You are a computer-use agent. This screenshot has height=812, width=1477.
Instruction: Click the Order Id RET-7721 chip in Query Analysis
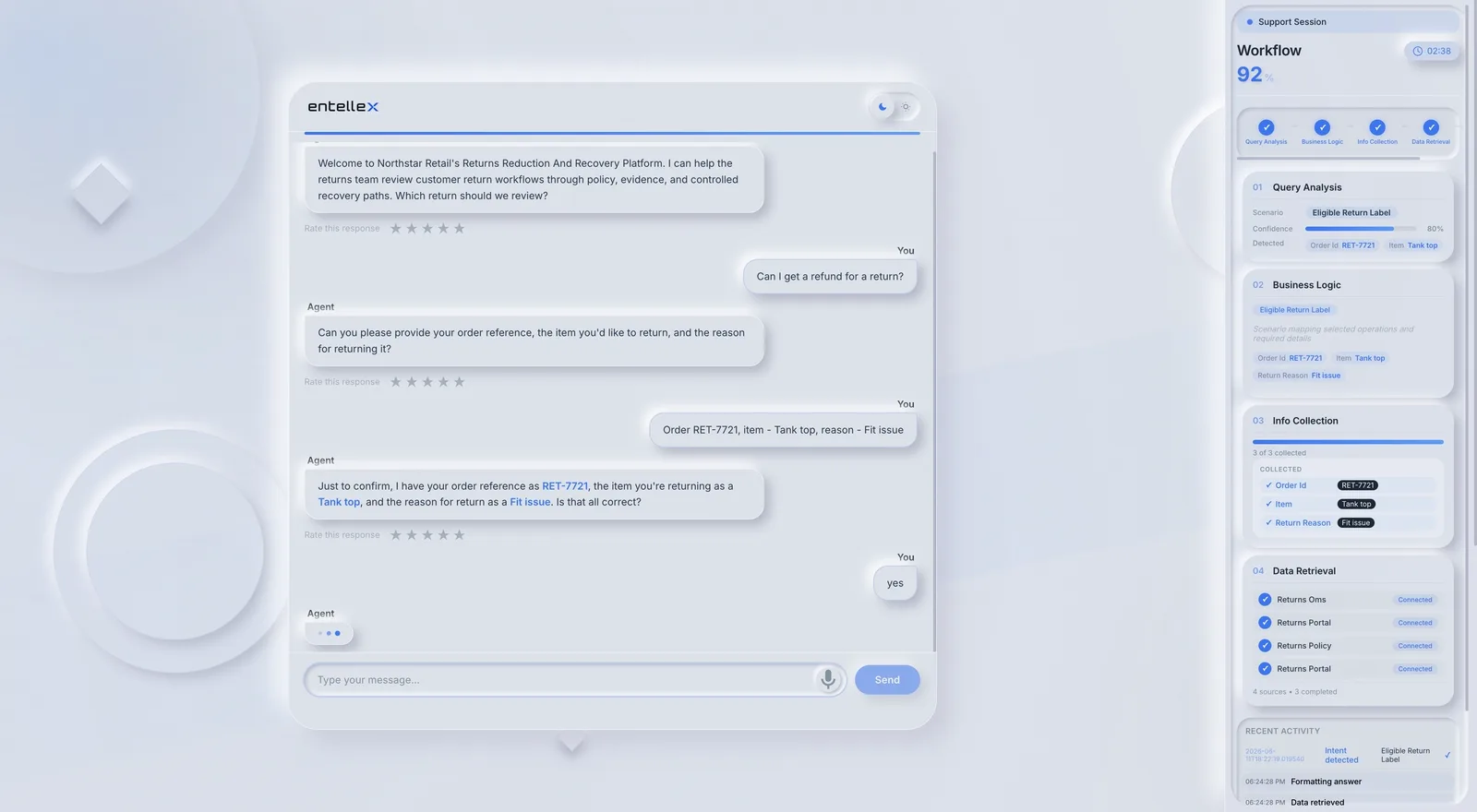pyautogui.click(x=1342, y=245)
